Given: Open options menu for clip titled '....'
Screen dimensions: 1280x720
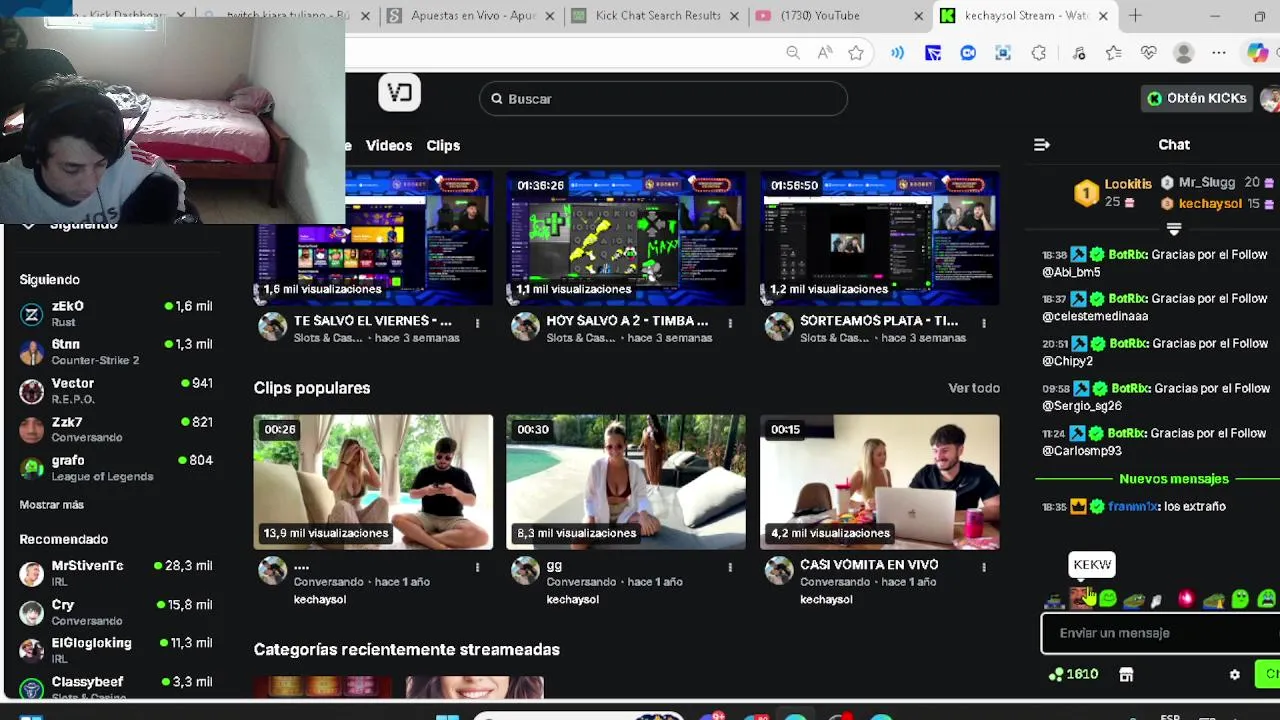Looking at the screenshot, I should click(477, 567).
